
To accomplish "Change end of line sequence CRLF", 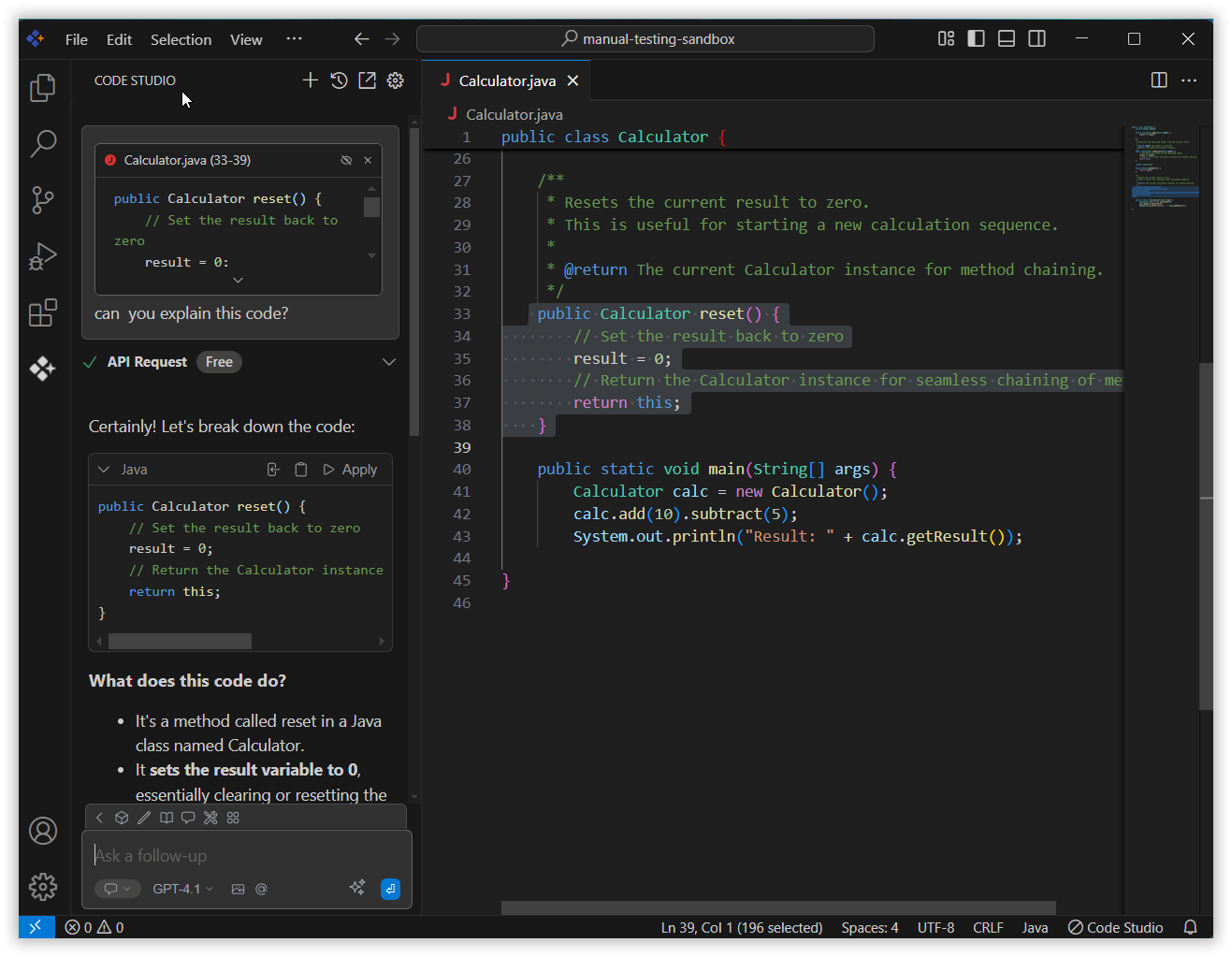I will pos(988,927).
